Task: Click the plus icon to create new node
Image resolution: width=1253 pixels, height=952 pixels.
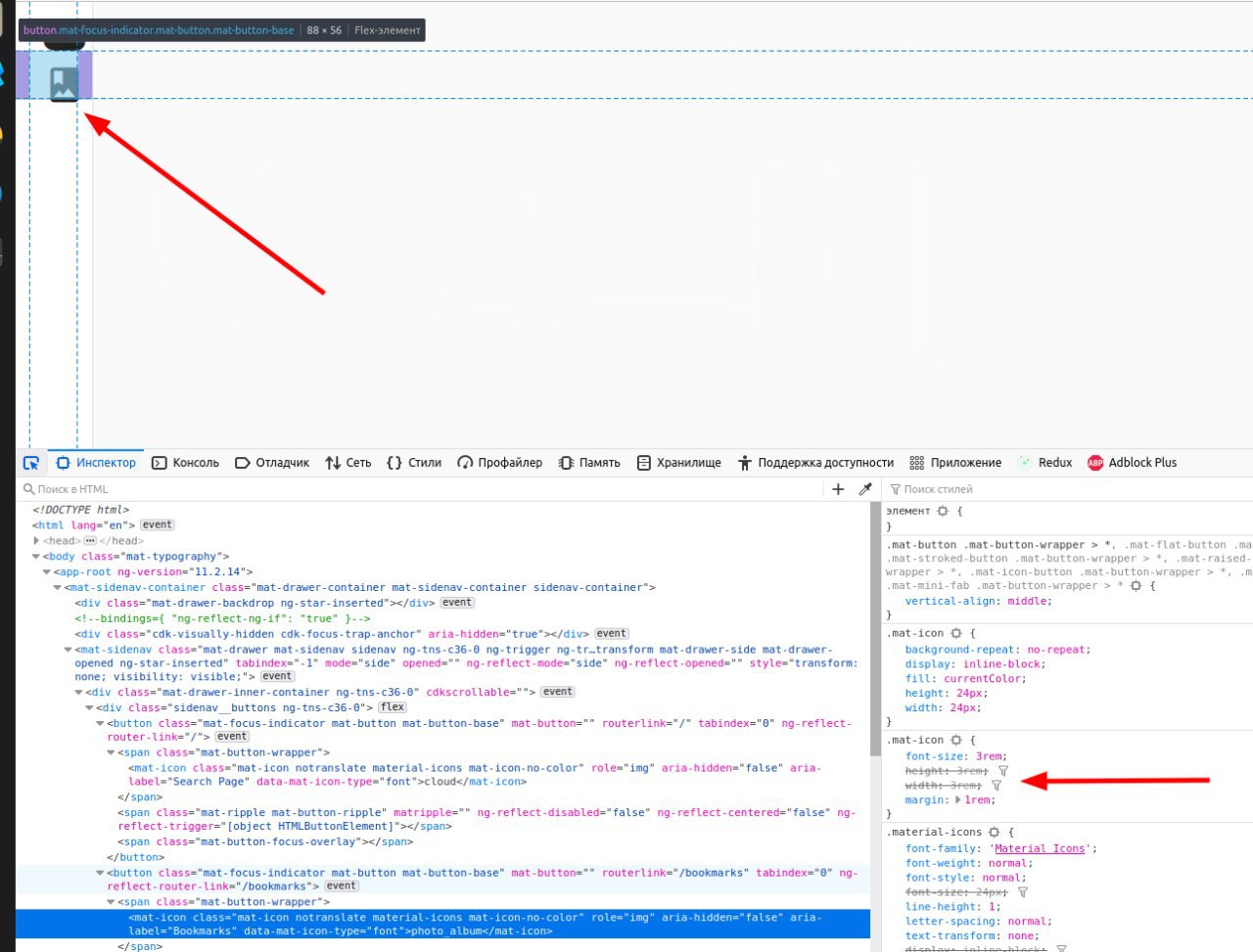Action: pyautogui.click(x=838, y=489)
